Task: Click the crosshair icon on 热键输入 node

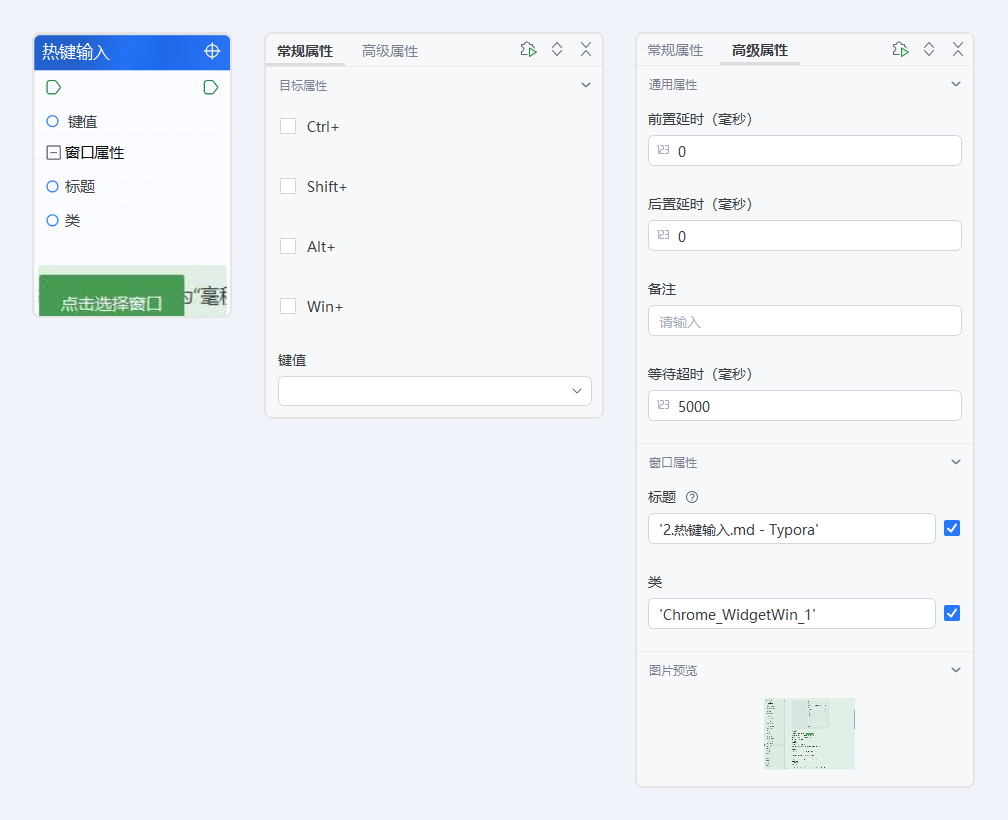Action: [x=212, y=51]
